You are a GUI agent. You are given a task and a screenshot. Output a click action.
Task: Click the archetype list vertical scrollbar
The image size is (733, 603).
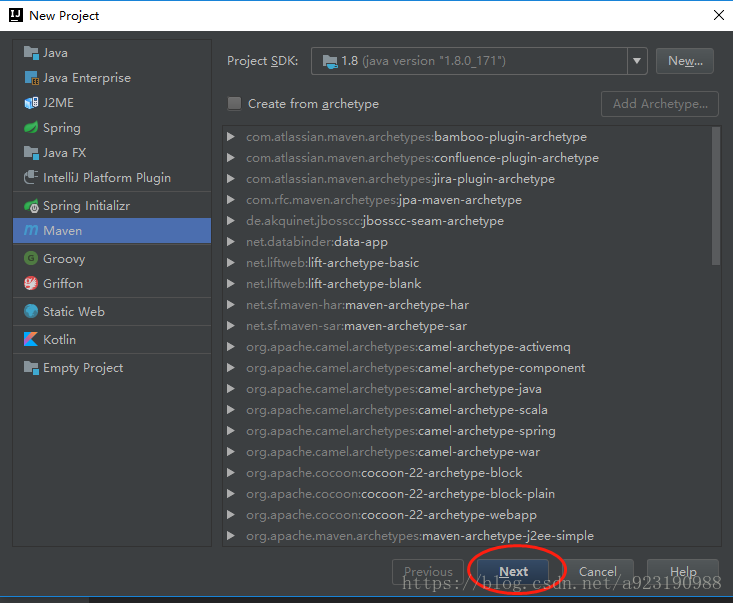click(716, 196)
